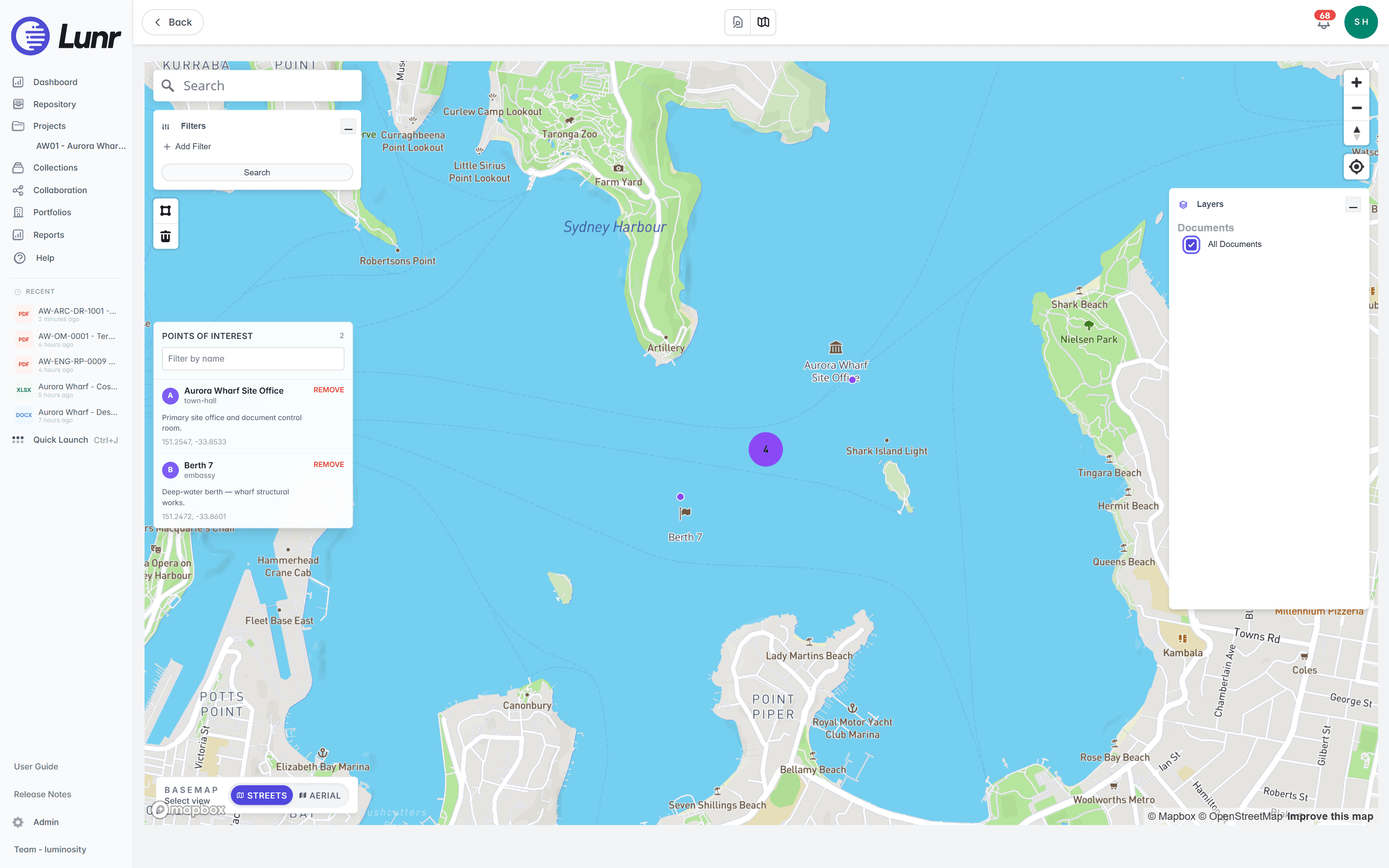Select the Berth 7 list entry

pos(253,491)
